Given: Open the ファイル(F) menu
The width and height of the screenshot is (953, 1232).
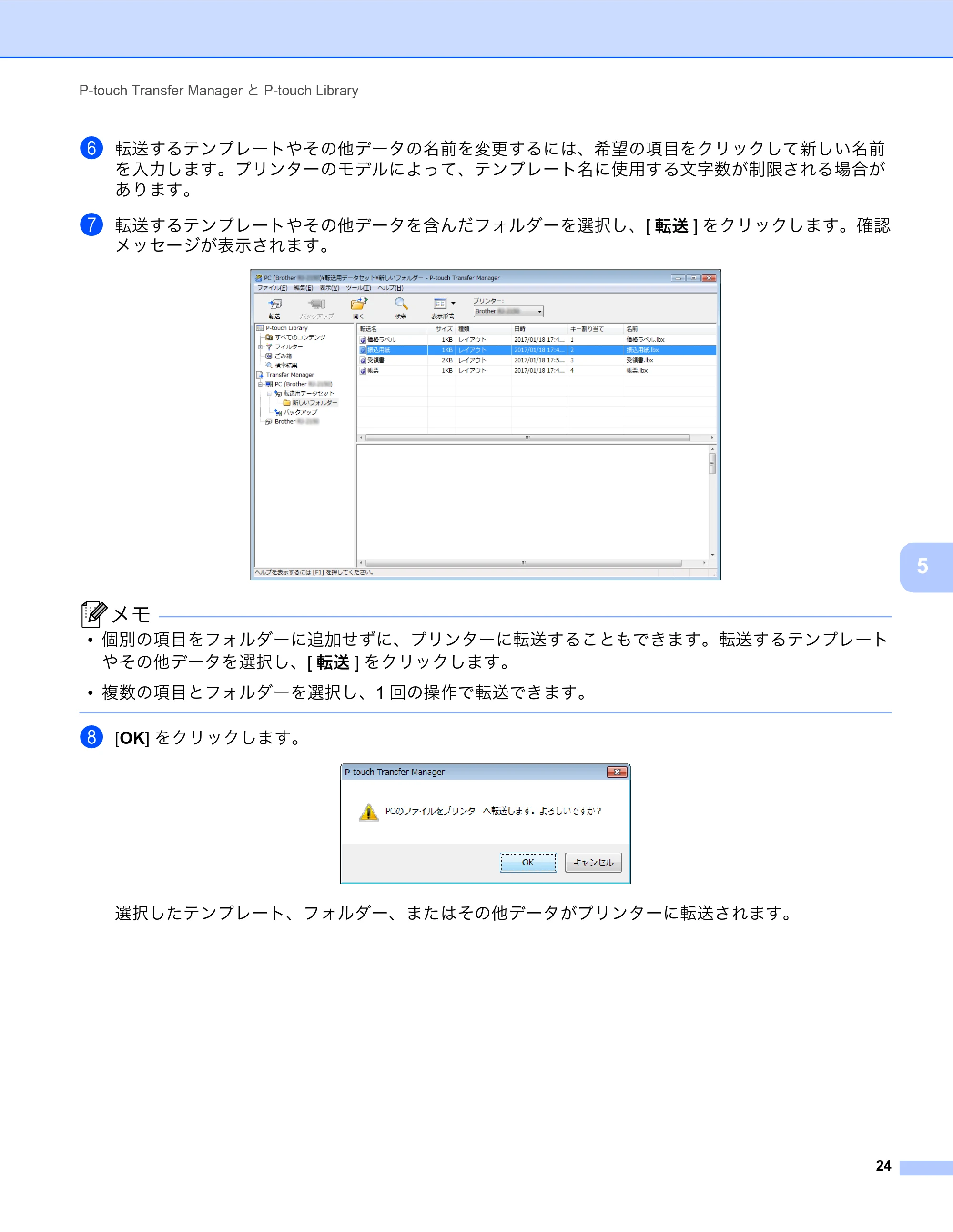Looking at the screenshot, I should tap(273, 288).
